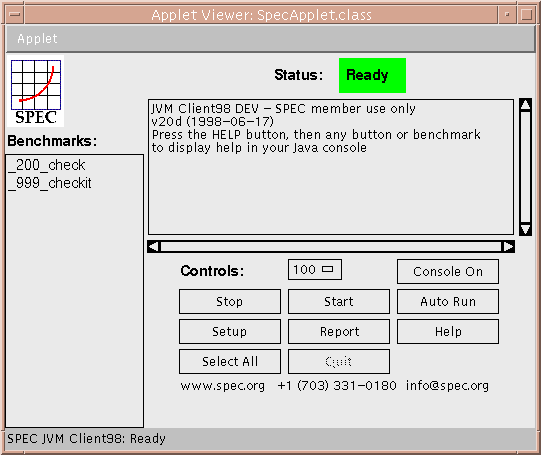The height and width of the screenshot is (455, 541).
Task: Click the greyed-out Quit button
Action: pyautogui.click(x=339, y=362)
